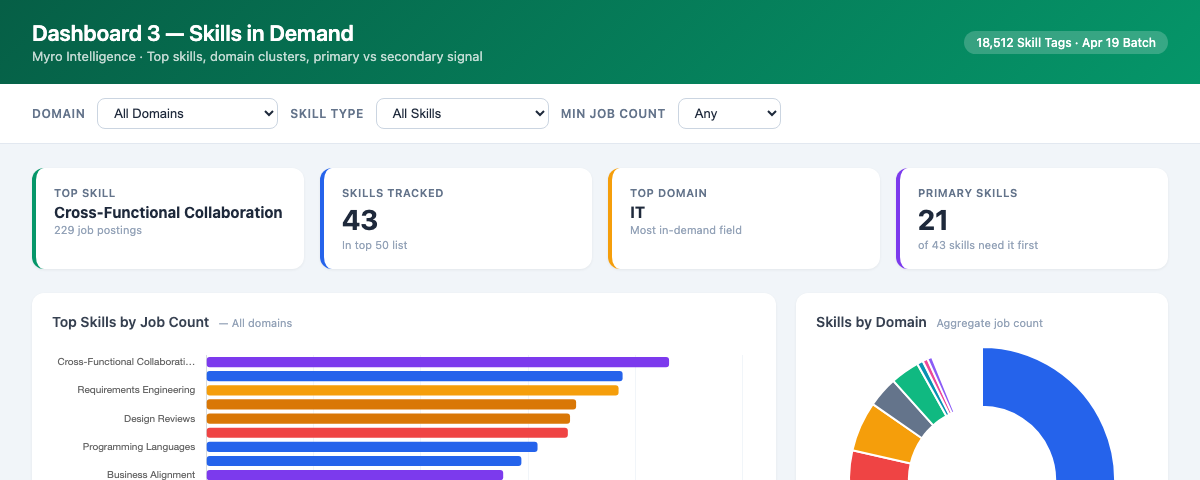Click the Cross-Functional Collaborati… axis label

coord(127,362)
